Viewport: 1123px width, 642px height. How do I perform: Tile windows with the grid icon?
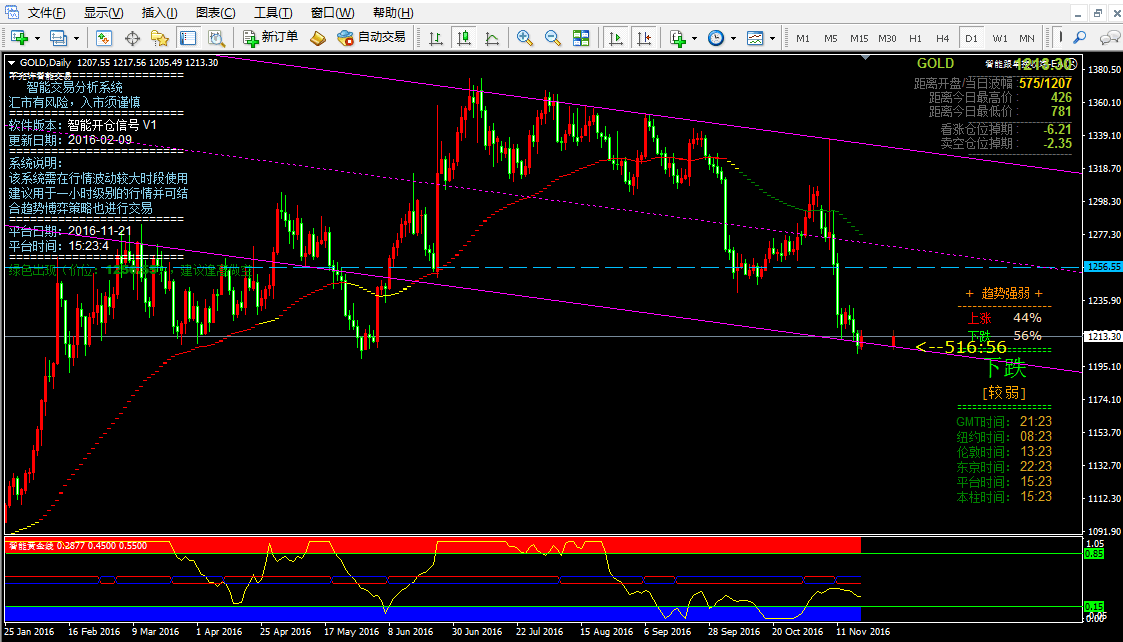[581, 38]
